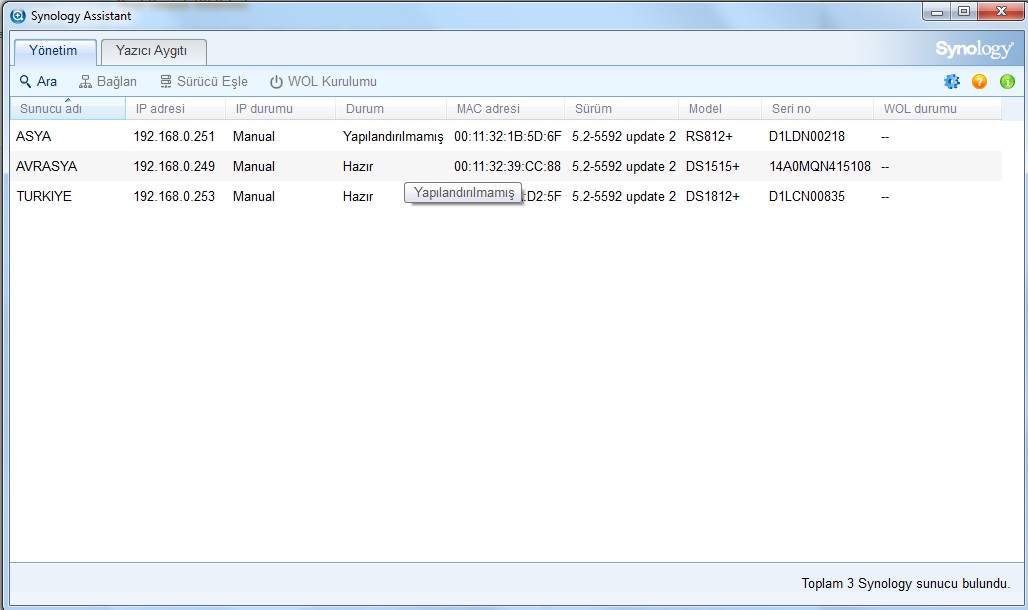
Task: Open help with the orange question icon
Action: (x=979, y=82)
